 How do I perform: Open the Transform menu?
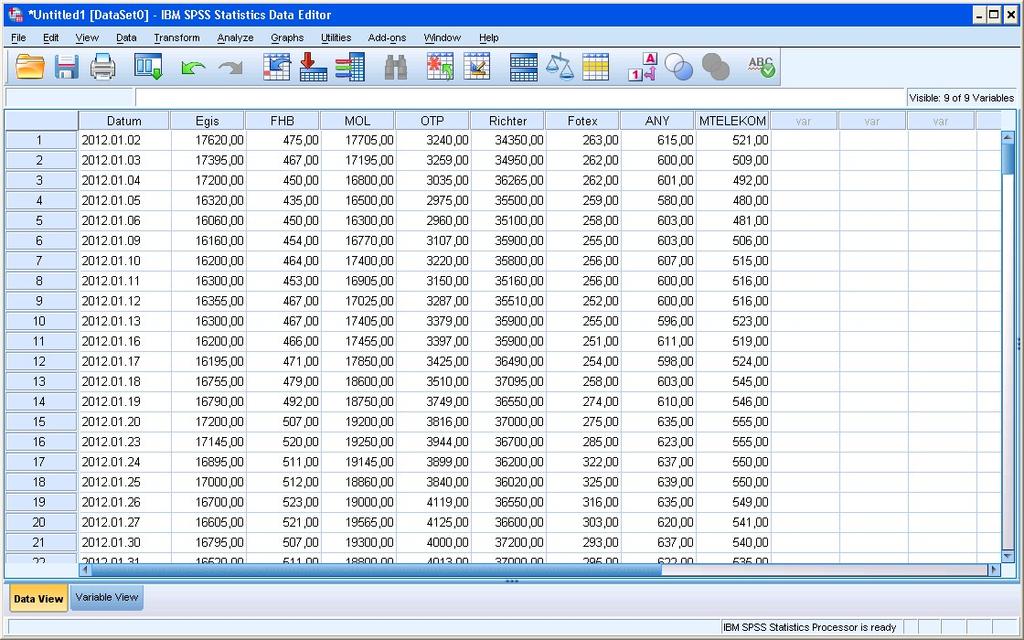[x=177, y=38]
